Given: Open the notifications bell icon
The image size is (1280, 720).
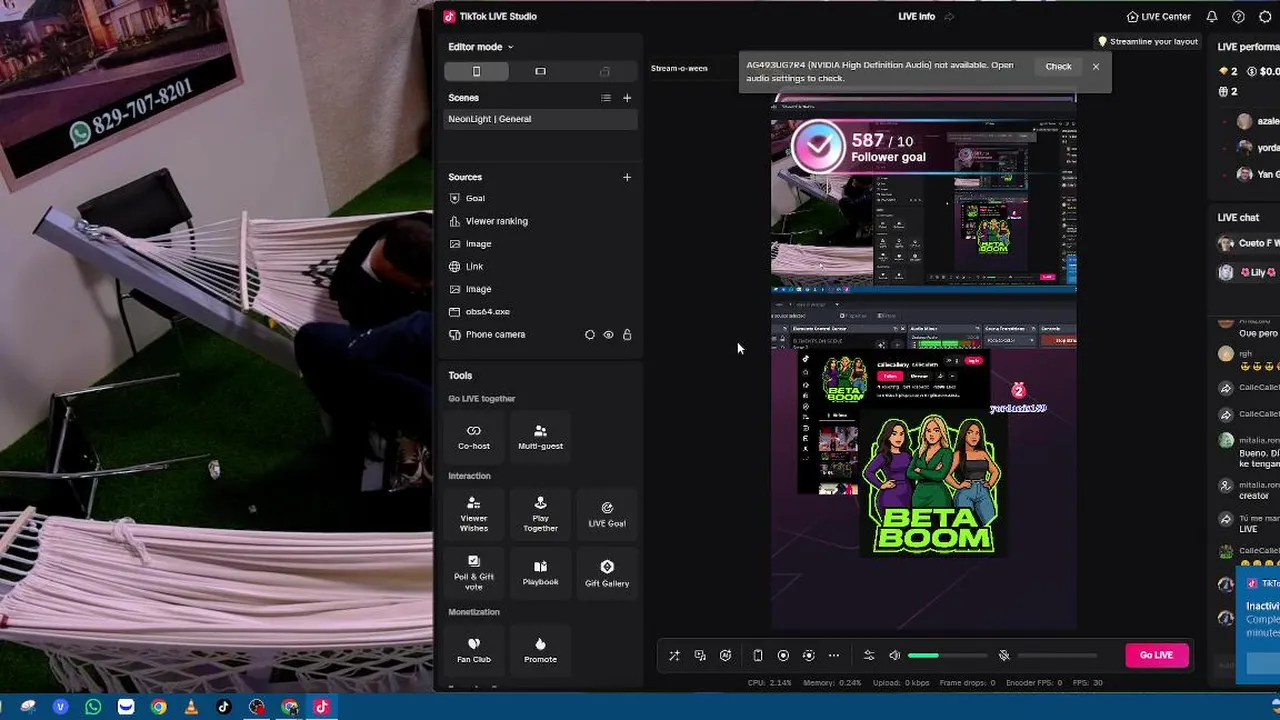Looking at the screenshot, I should point(1212,16).
